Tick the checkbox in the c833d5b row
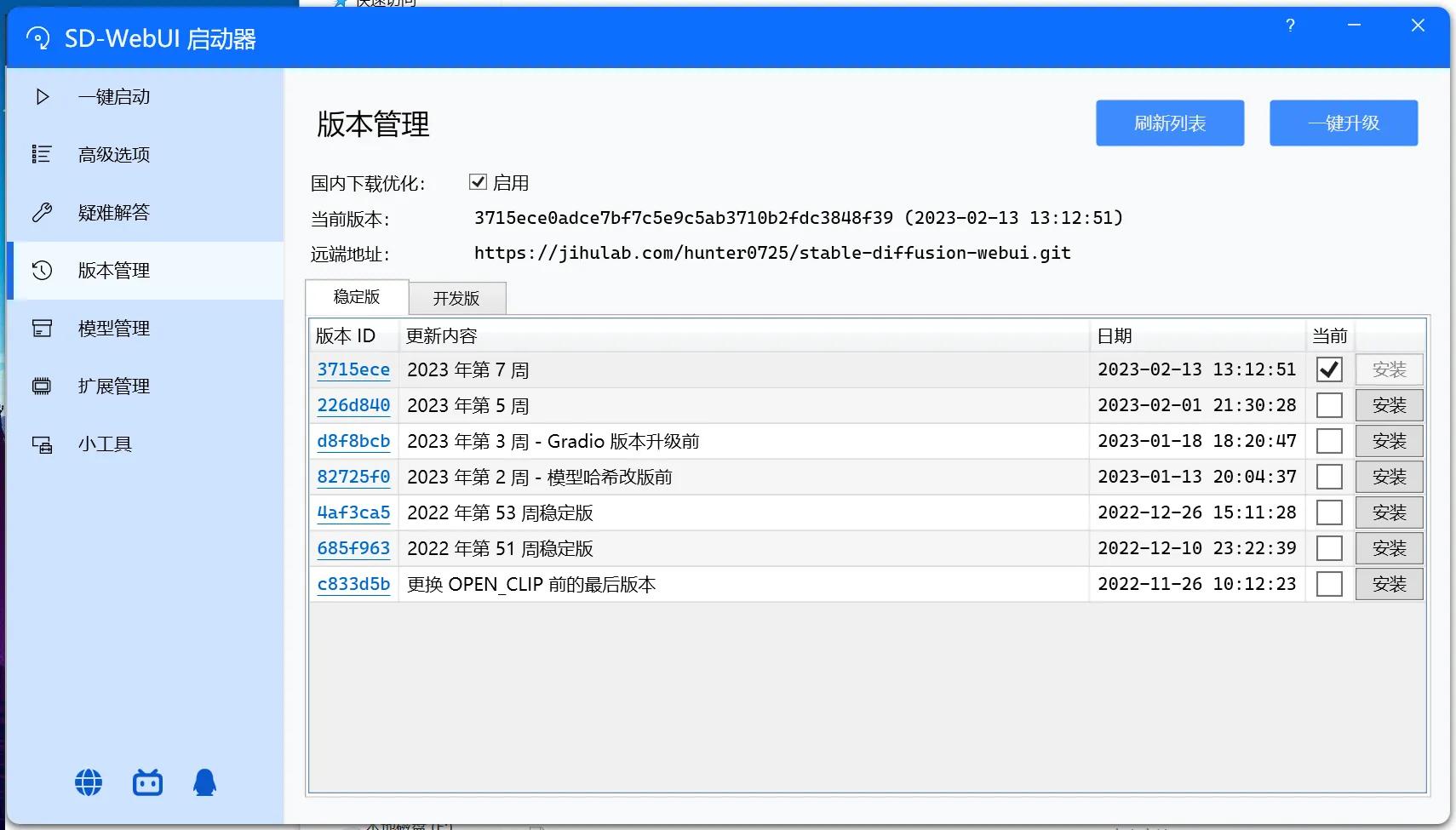This screenshot has height=830, width=1456. click(x=1329, y=584)
